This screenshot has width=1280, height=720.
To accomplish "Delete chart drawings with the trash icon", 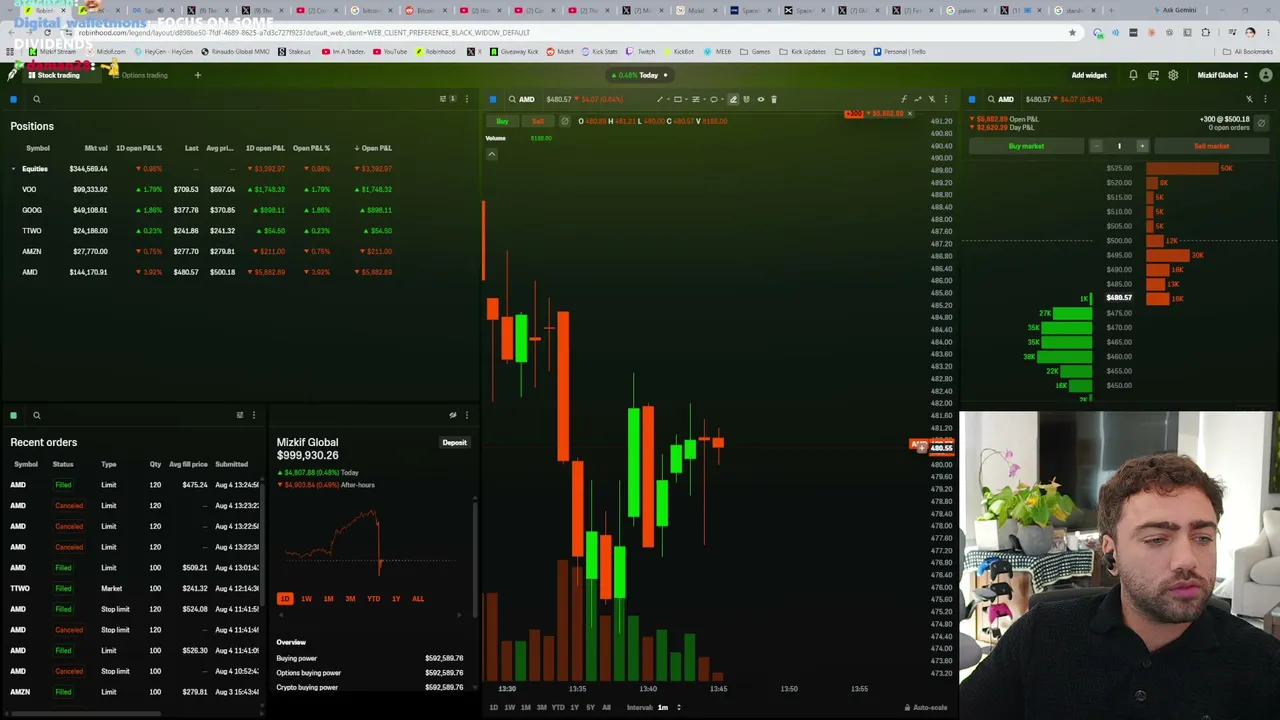I will coord(774,99).
